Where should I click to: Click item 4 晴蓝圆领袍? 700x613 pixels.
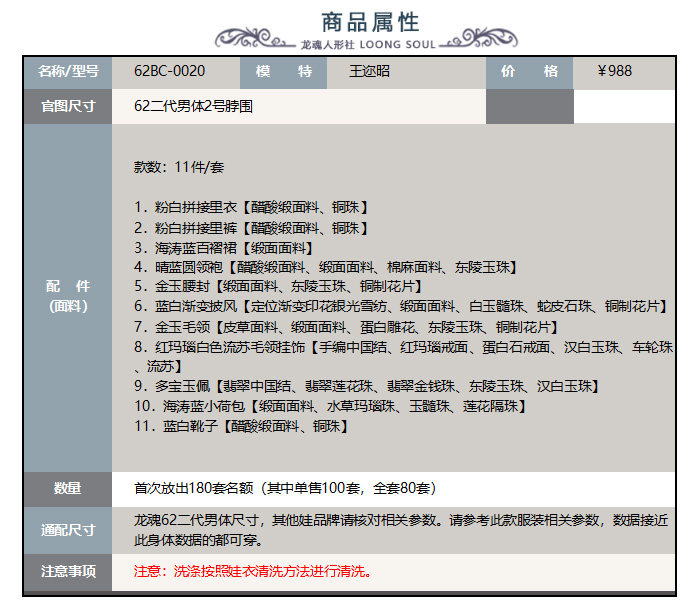[326, 267]
